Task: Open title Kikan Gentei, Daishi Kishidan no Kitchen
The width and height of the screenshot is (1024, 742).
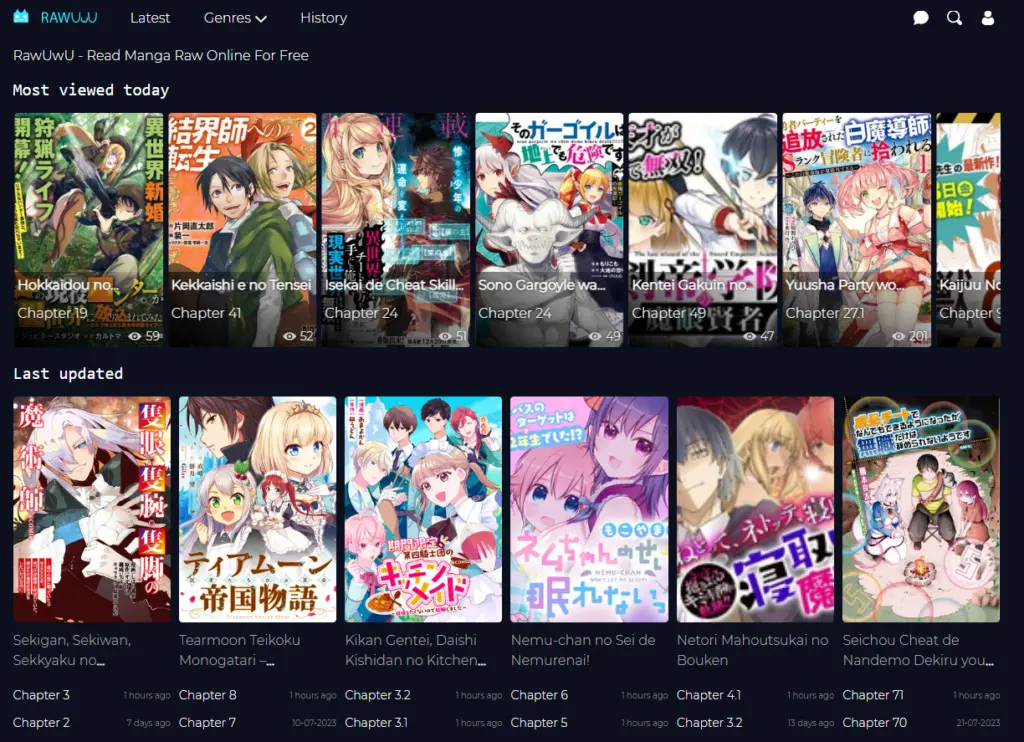Action: click(x=415, y=650)
